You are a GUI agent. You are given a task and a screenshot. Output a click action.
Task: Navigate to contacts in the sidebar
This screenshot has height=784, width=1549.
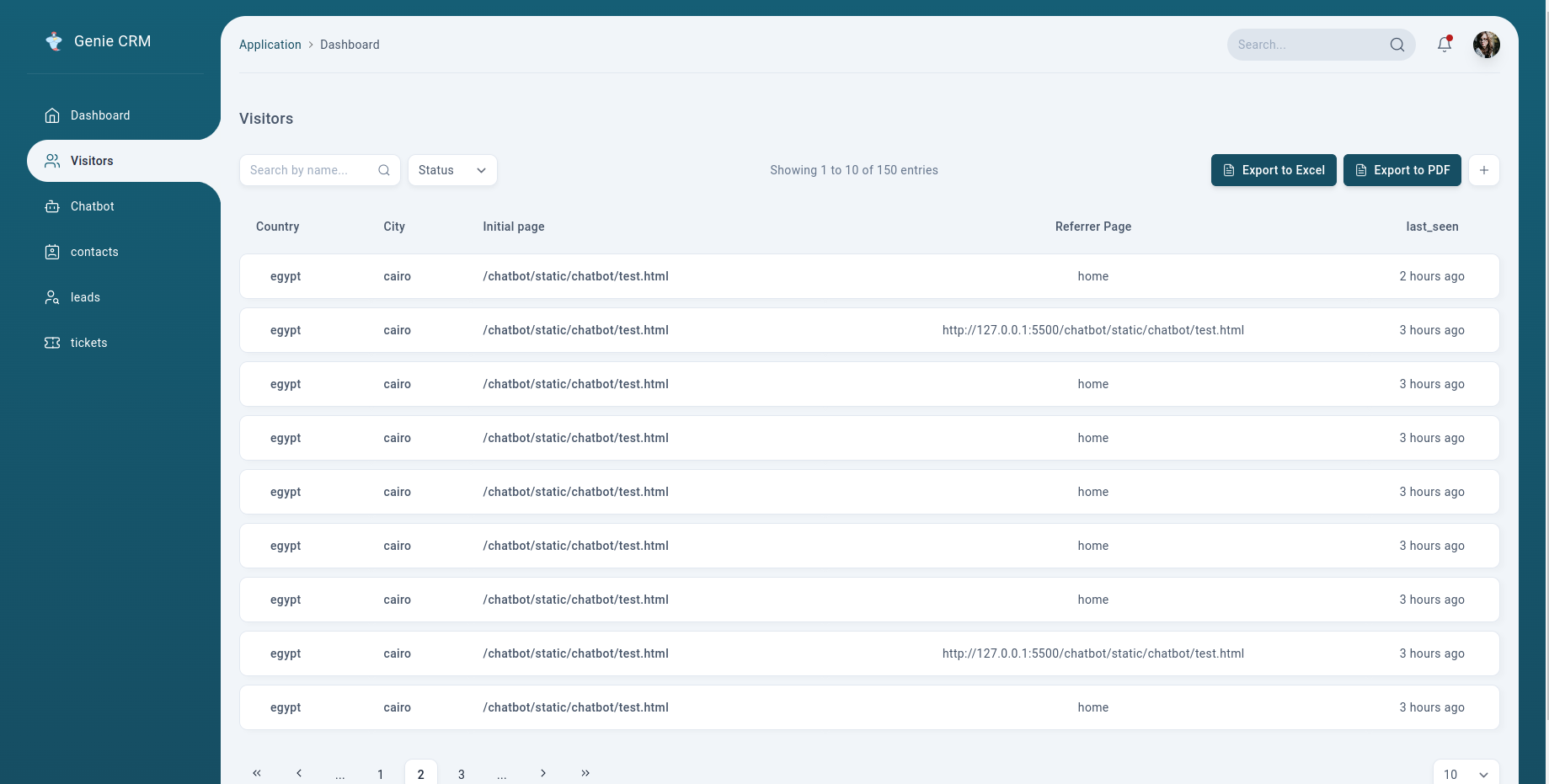point(93,252)
